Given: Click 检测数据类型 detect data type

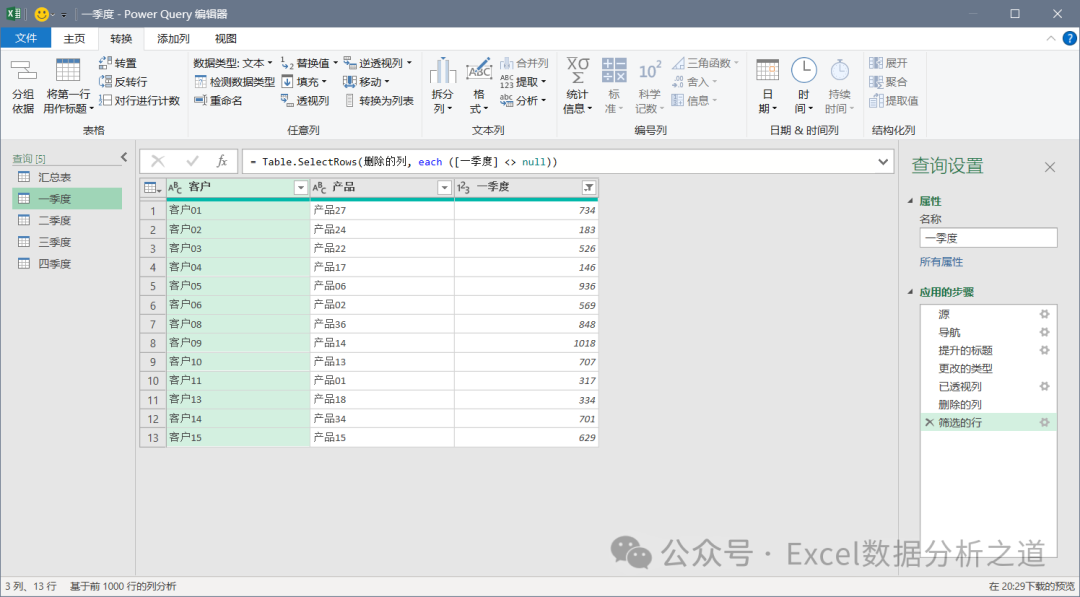Looking at the screenshot, I should 234,82.
